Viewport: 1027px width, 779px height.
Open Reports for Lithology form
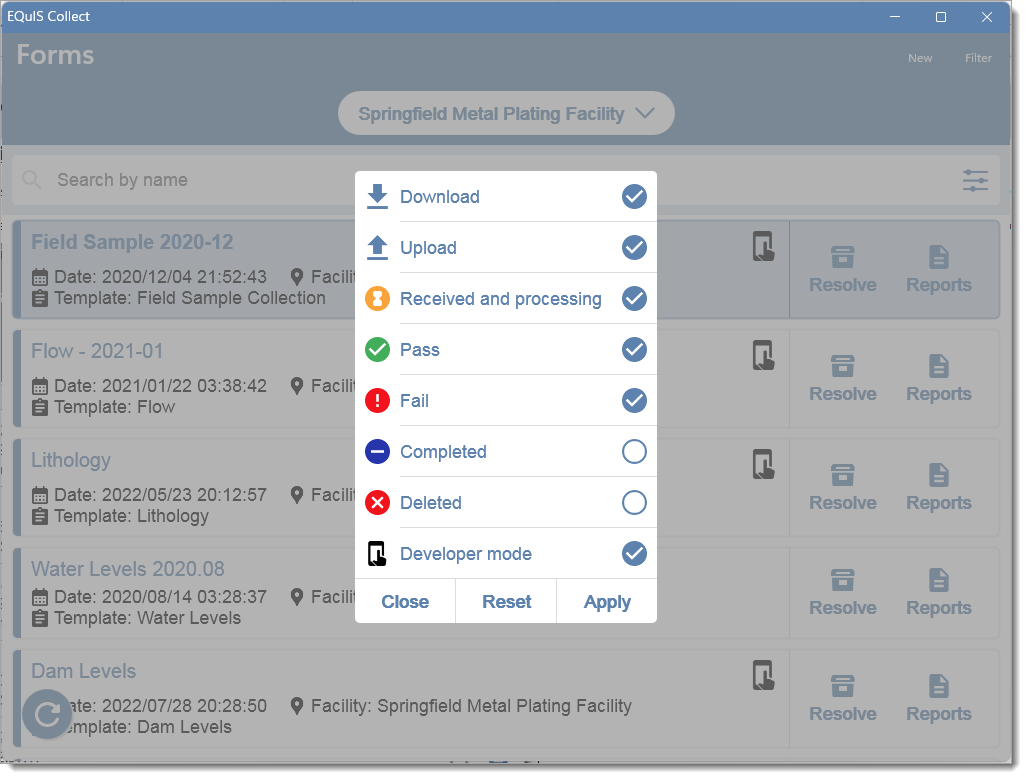coord(939,488)
